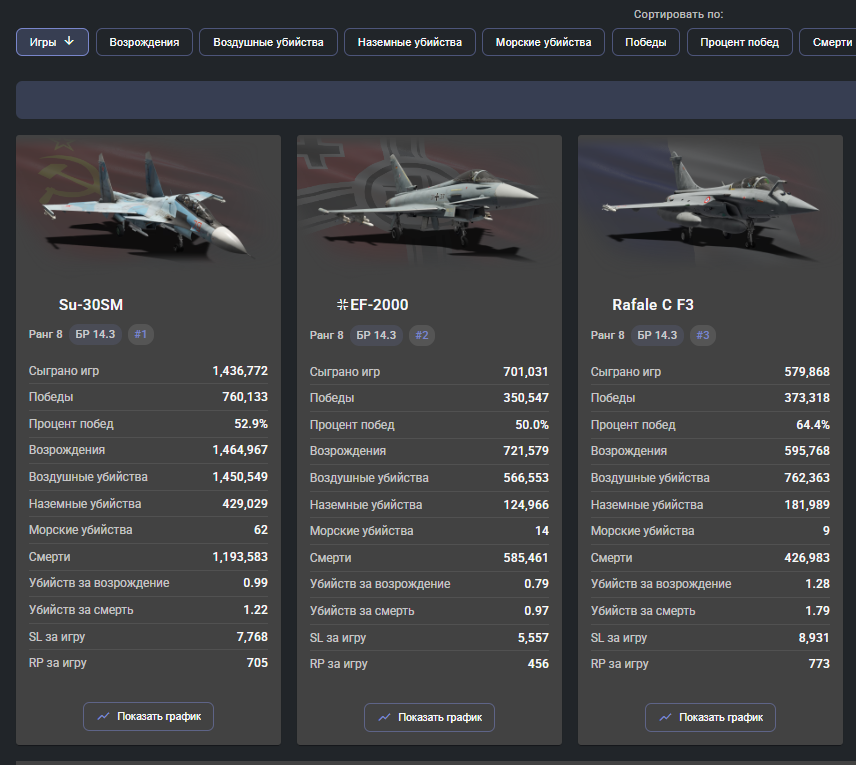Click respawns value 1,464,967

coord(240,450)
